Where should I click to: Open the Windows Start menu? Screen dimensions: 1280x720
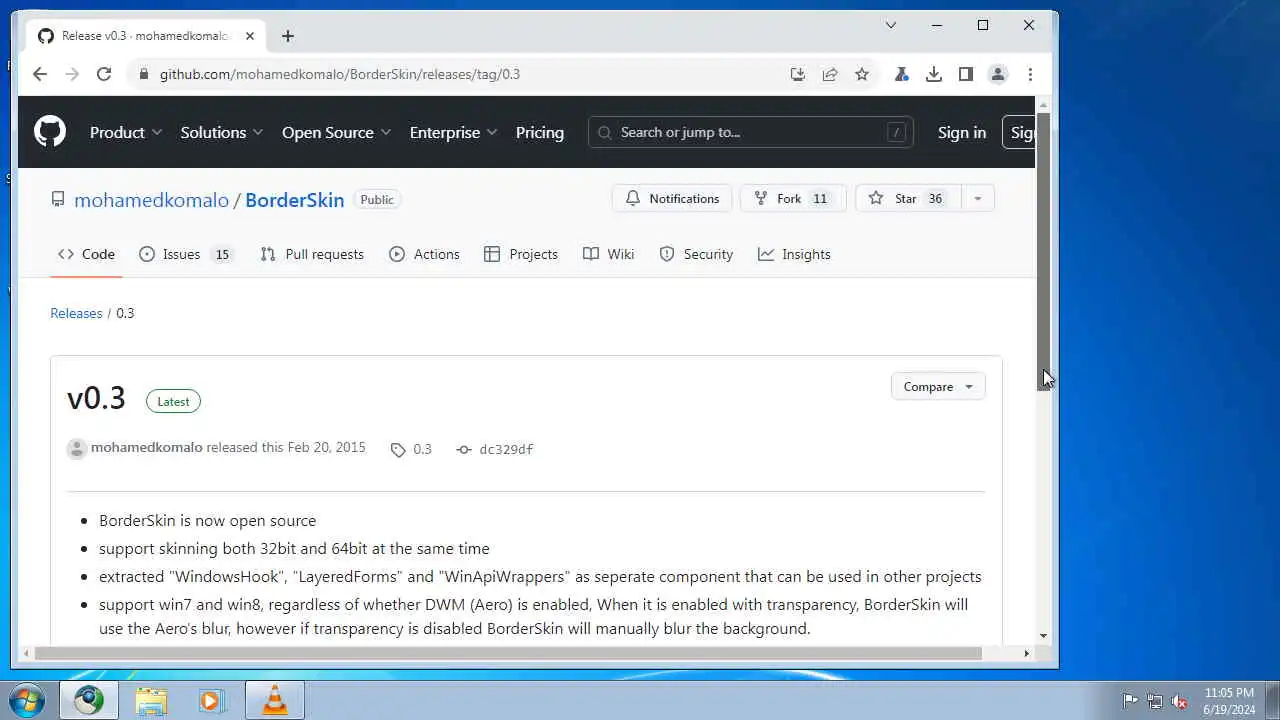click(x=27, y=700)
